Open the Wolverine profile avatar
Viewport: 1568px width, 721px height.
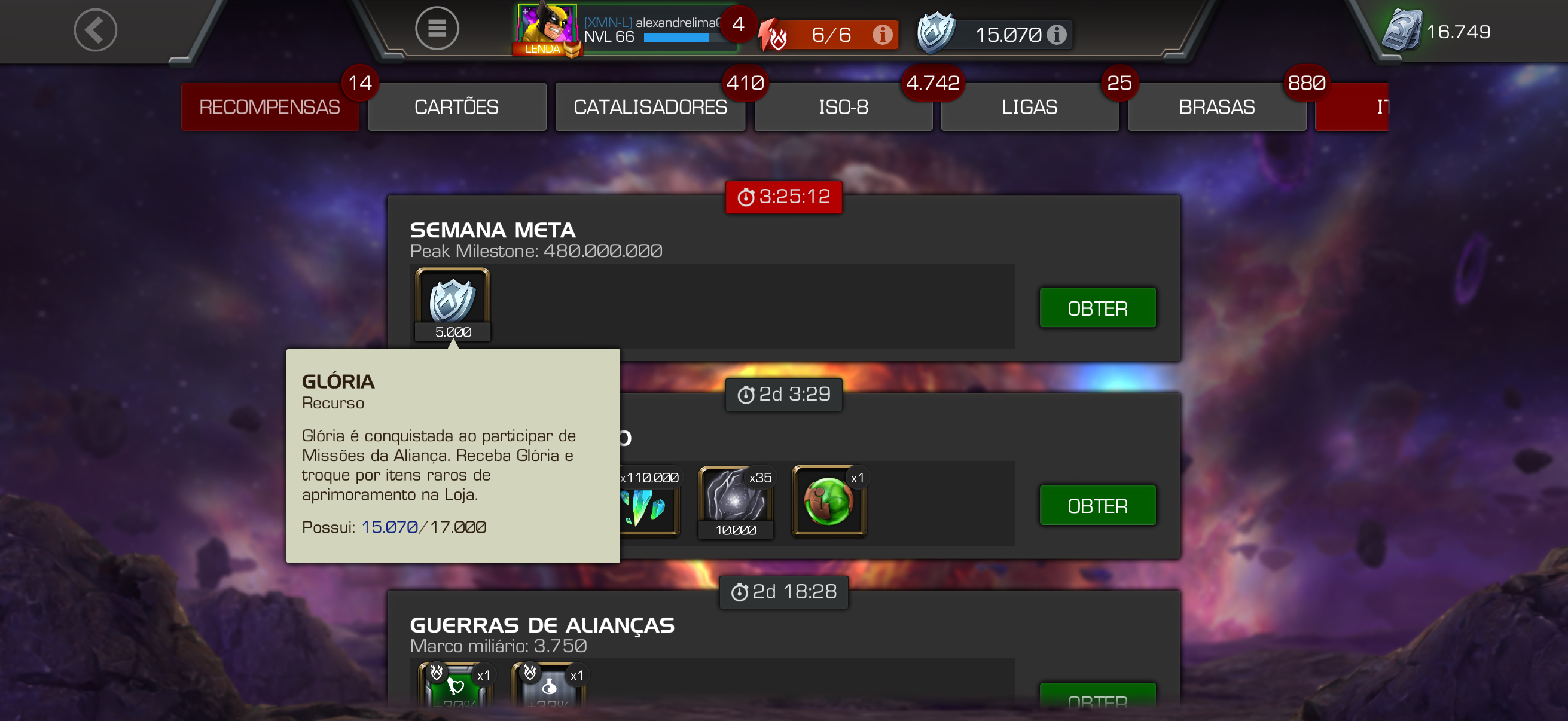tap(547, 28)
